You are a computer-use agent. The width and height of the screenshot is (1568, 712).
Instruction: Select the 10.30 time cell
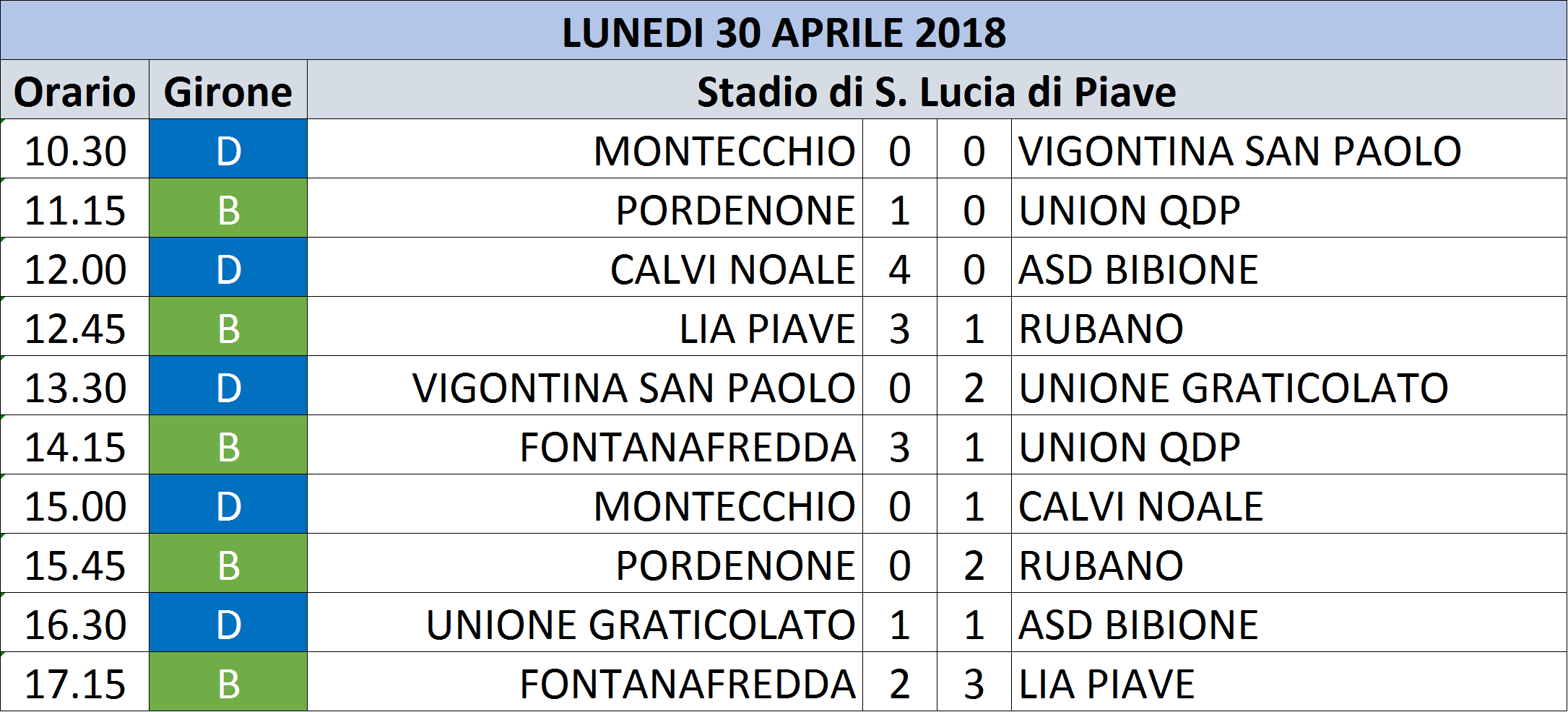point(75,149)
